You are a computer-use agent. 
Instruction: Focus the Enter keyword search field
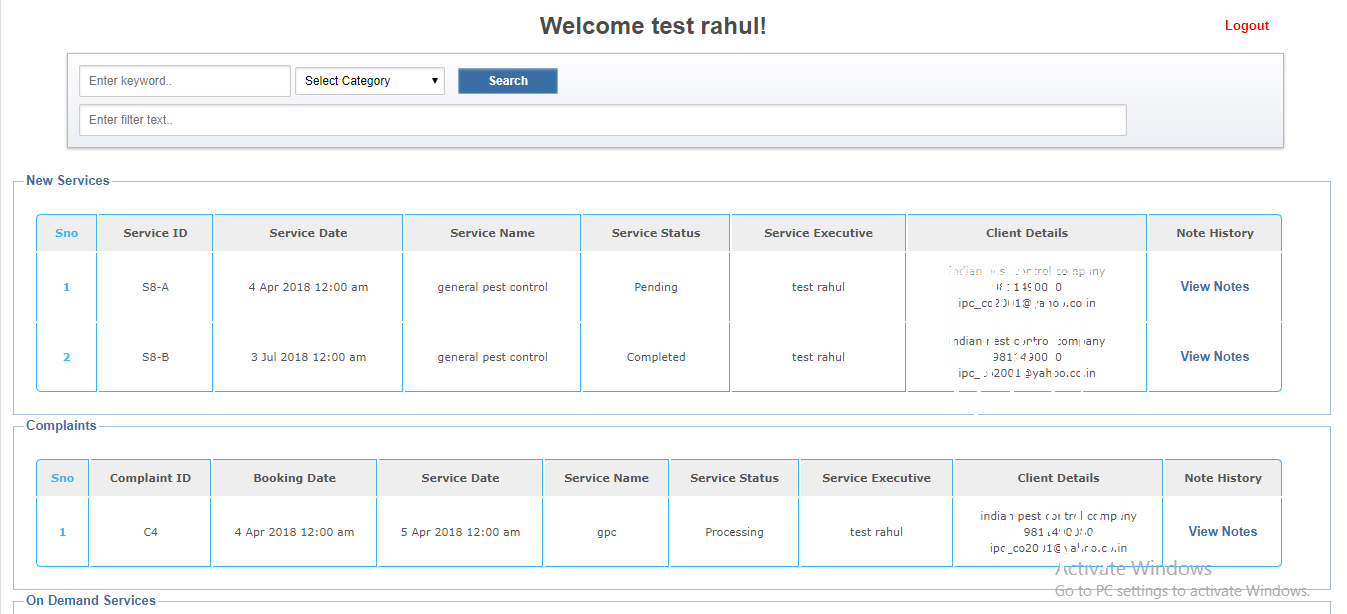point(184,81)
